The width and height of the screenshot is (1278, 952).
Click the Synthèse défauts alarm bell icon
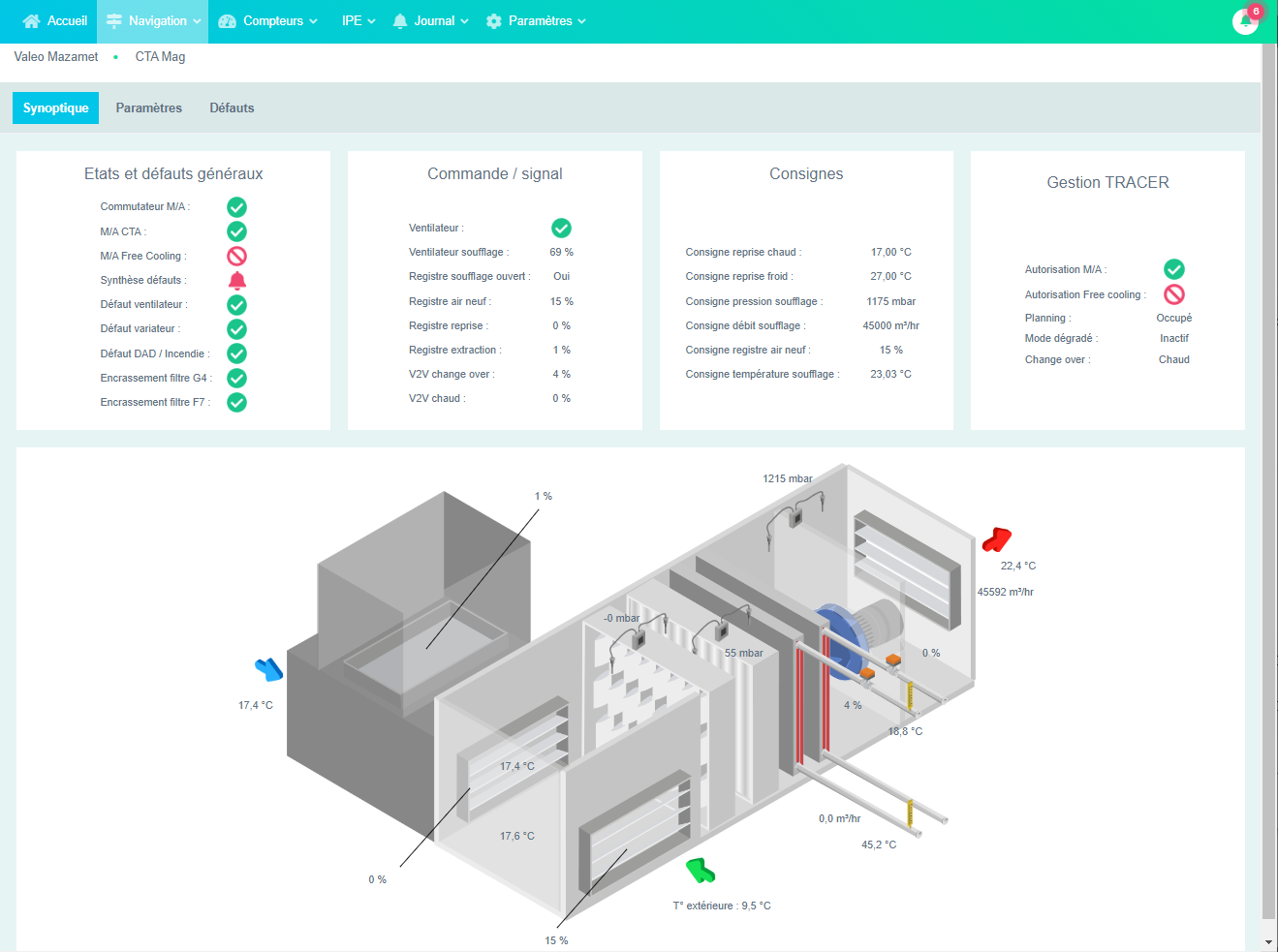click(236, 281)
